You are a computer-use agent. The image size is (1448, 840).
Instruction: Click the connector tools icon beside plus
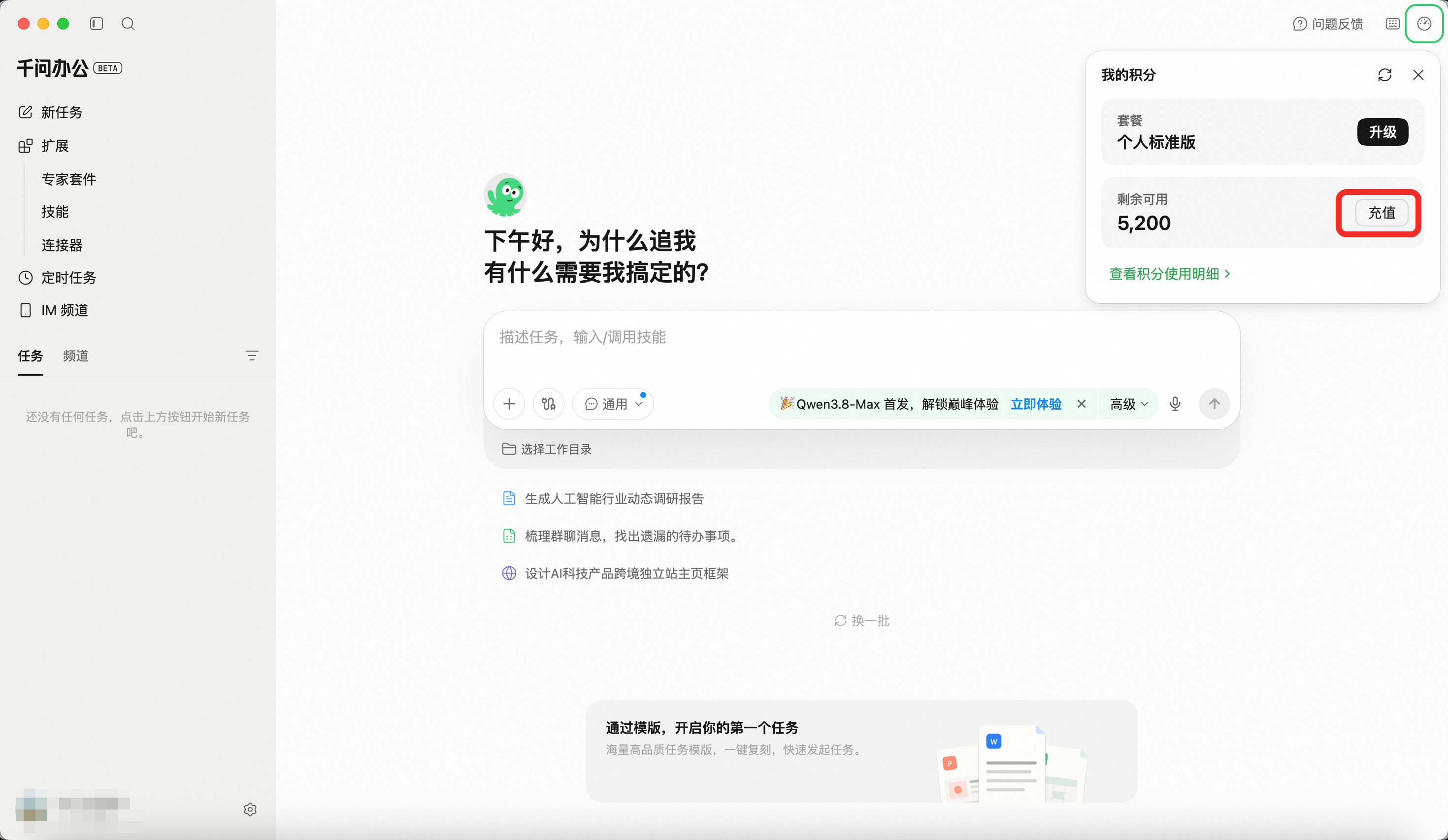[x=549, y=404]
